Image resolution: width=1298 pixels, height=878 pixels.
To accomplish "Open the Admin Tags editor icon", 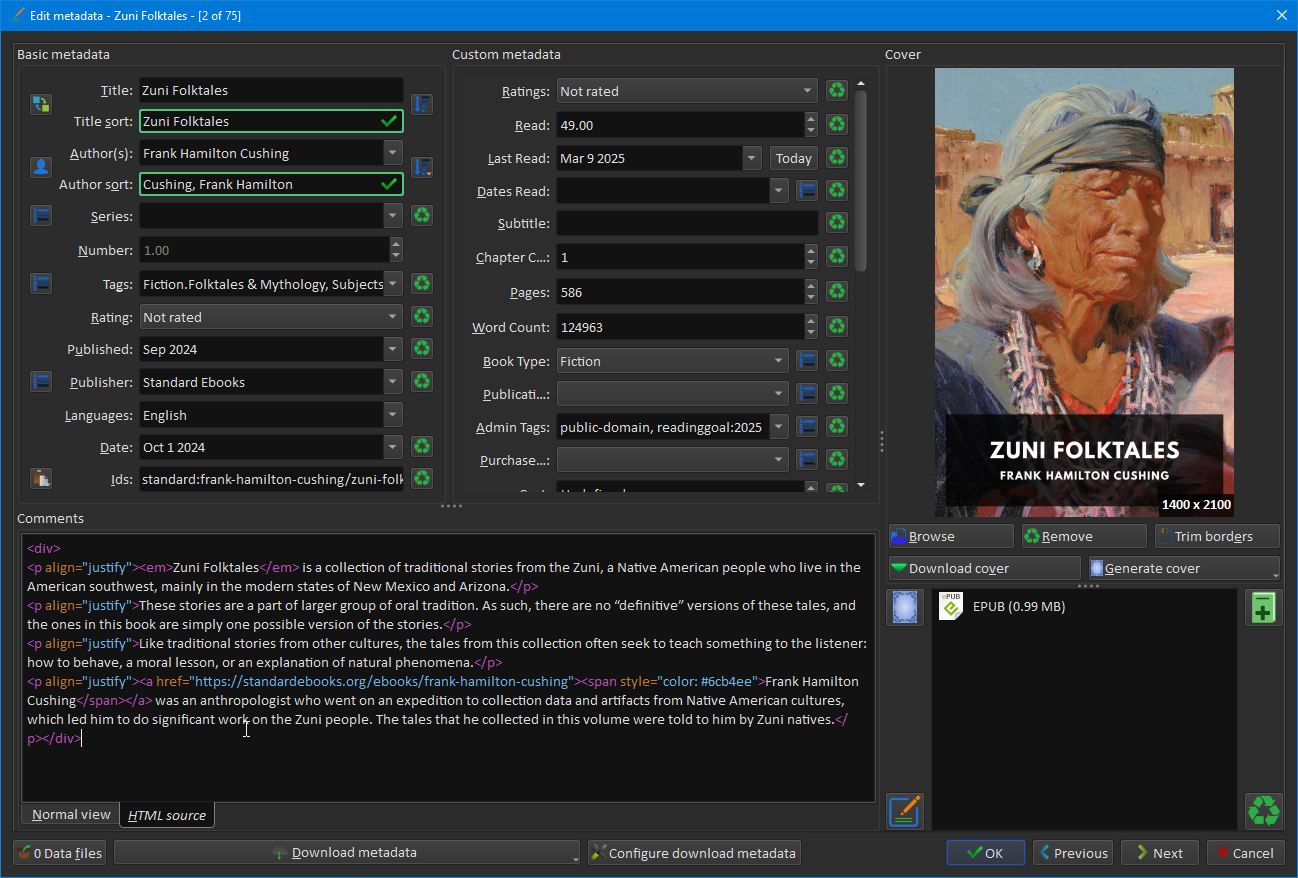I will 807,427.
